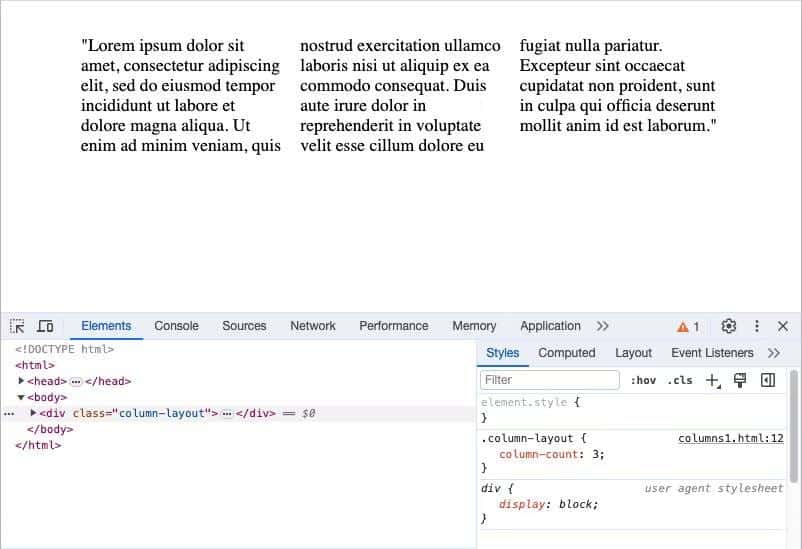The image size is (802, 549).
Task: Click the display property in div rule
Action: [x=522, y=504]
